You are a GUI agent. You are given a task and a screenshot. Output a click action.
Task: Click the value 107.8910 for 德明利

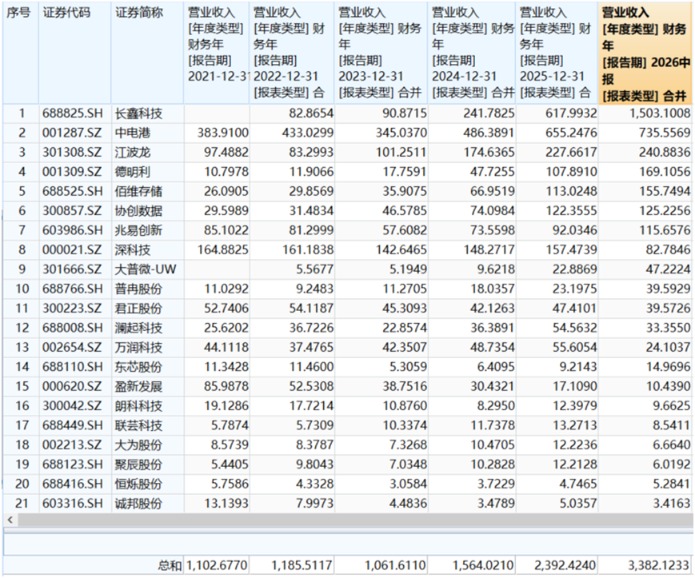(x=571, y=172)
